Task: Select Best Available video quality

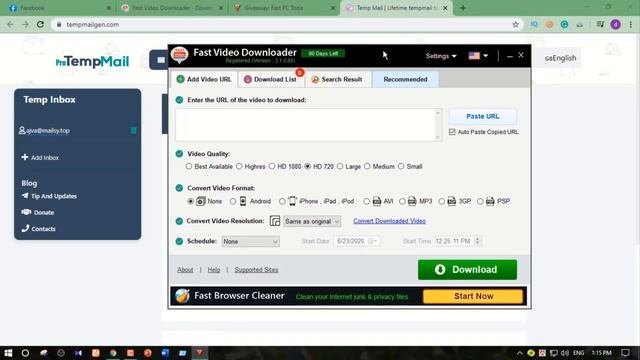Action: coord(189,166)
